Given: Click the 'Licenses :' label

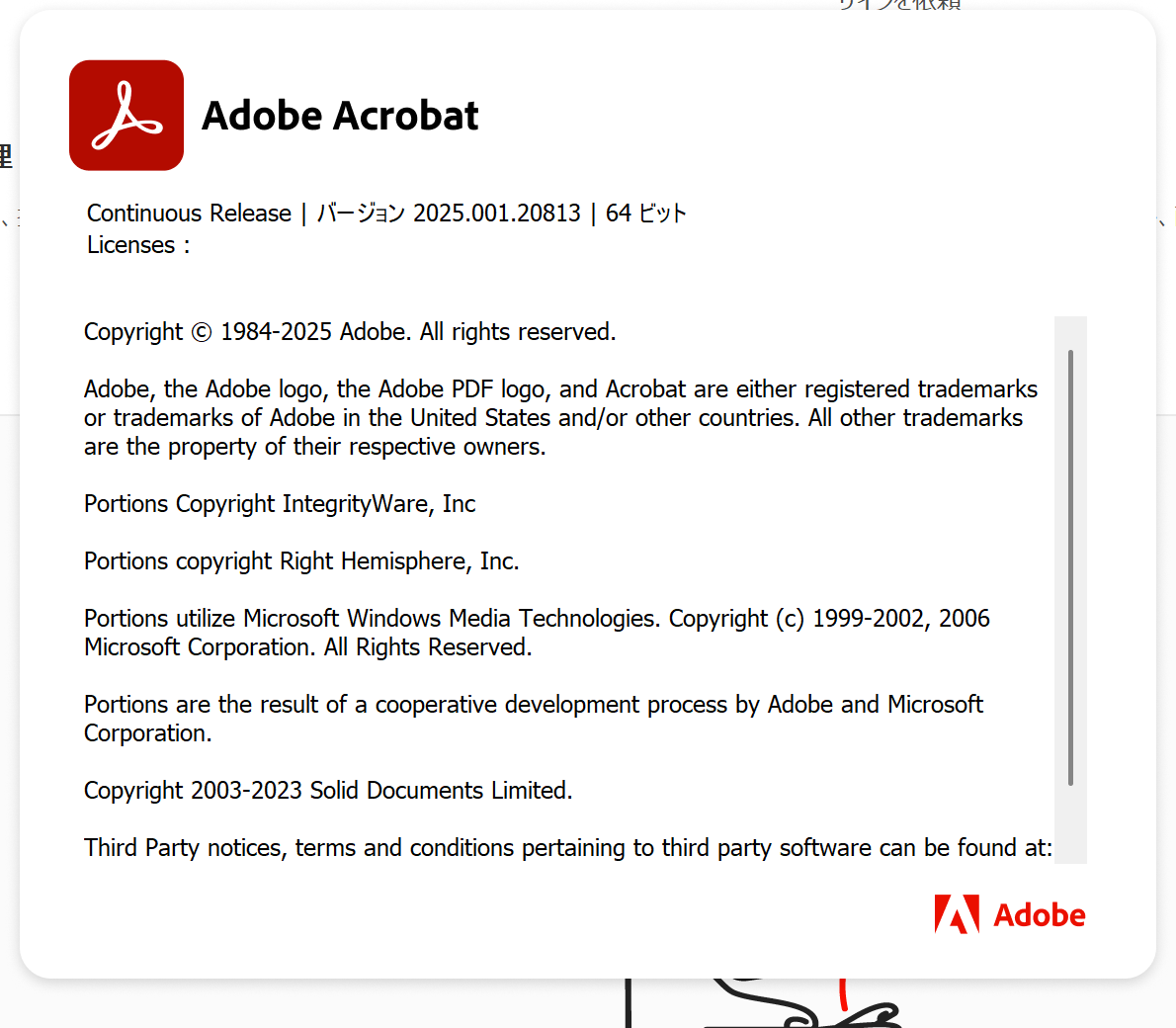Looking at the screenshot, I should tap(137, 245).
